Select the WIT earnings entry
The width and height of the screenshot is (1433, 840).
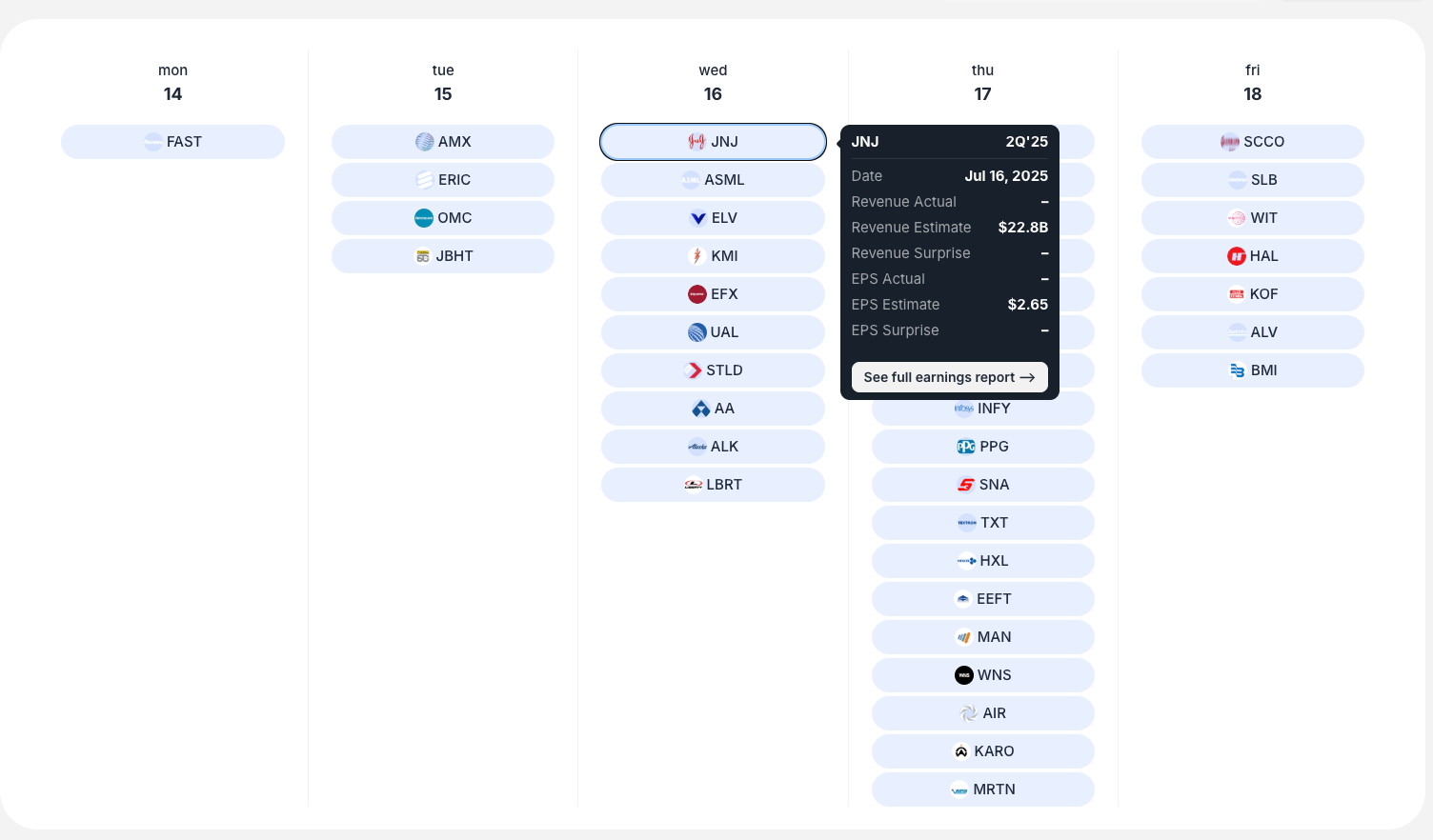coord(1253,218)
